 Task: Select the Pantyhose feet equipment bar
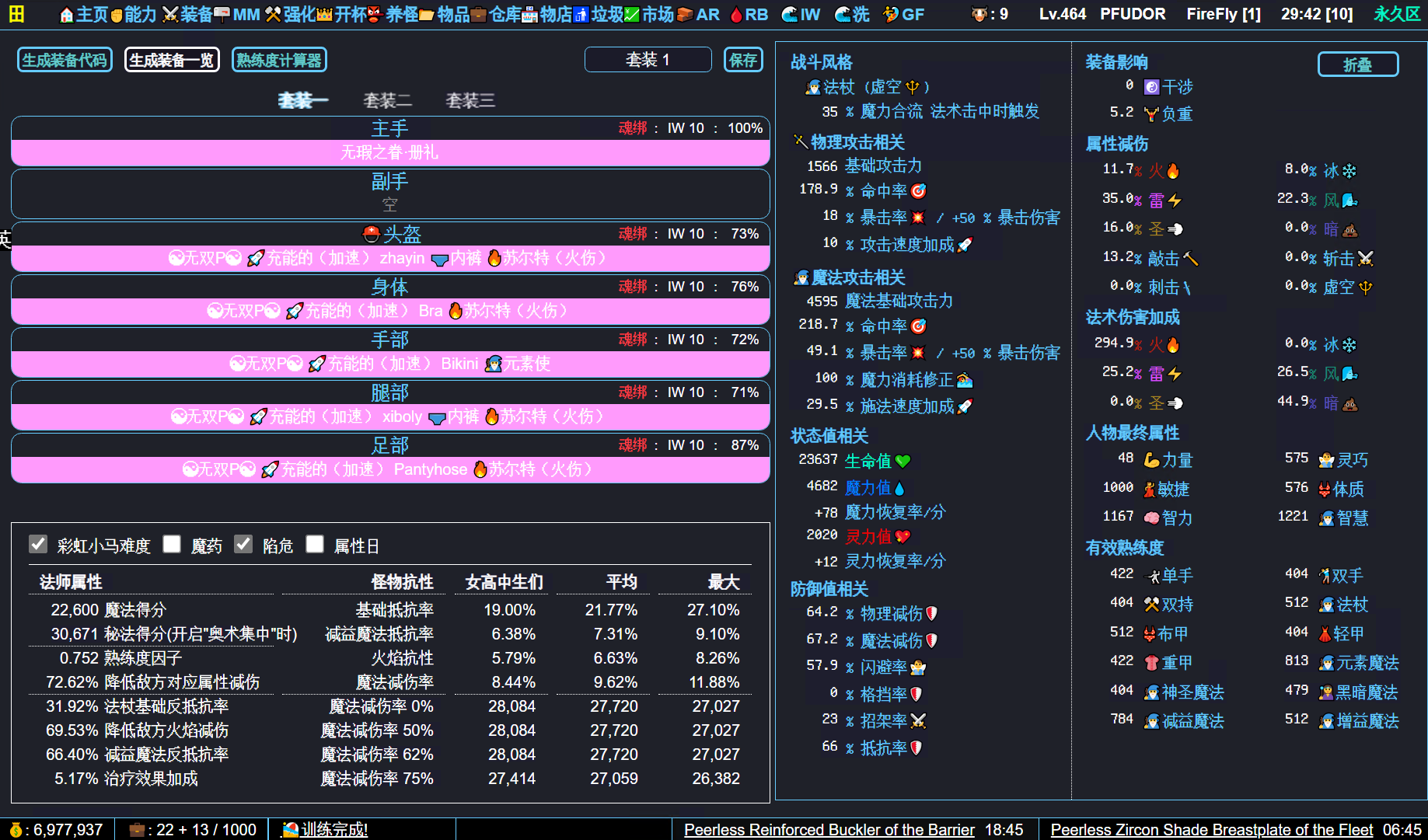click(x=390, y=469)
